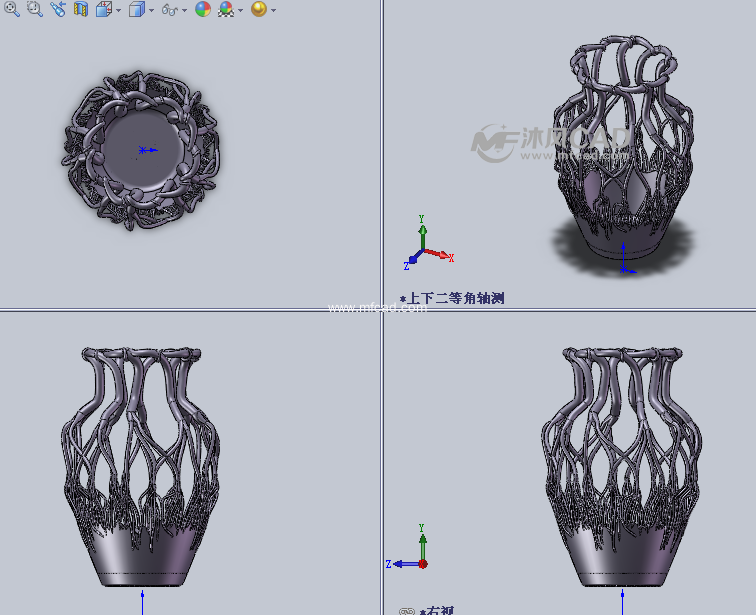Click the Zoom to Fit magnifier icon
The image size is (756, 615).
(x=12, y=9)
